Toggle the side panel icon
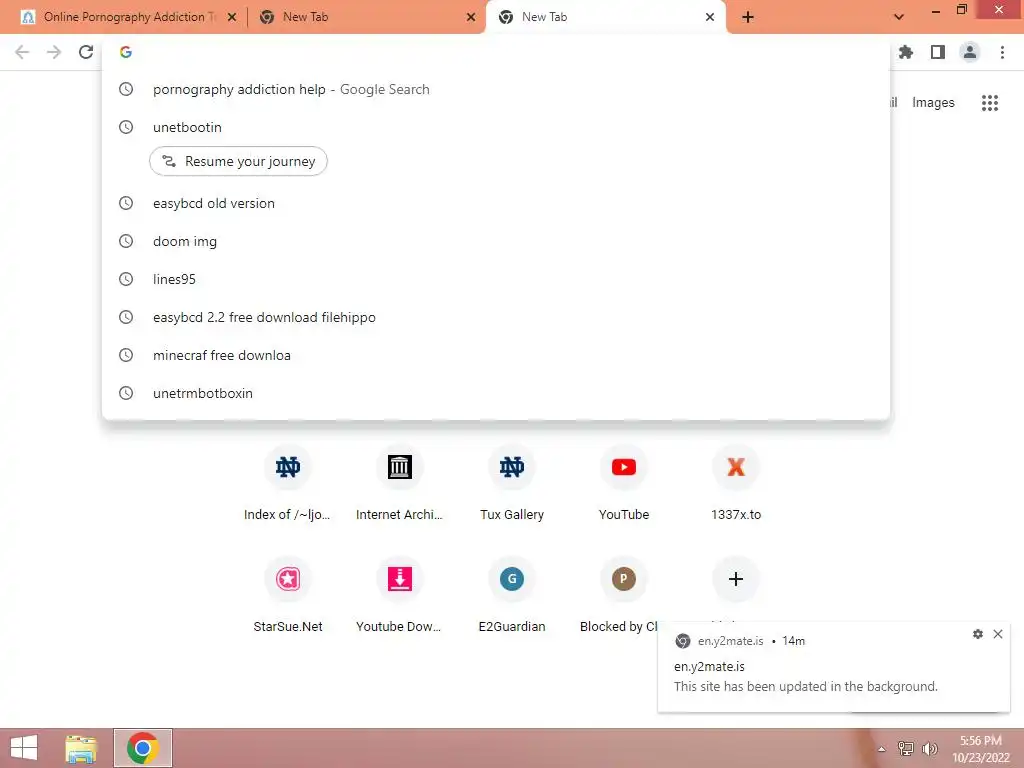This screenshot has width=1024, height=768. [938, 52]
